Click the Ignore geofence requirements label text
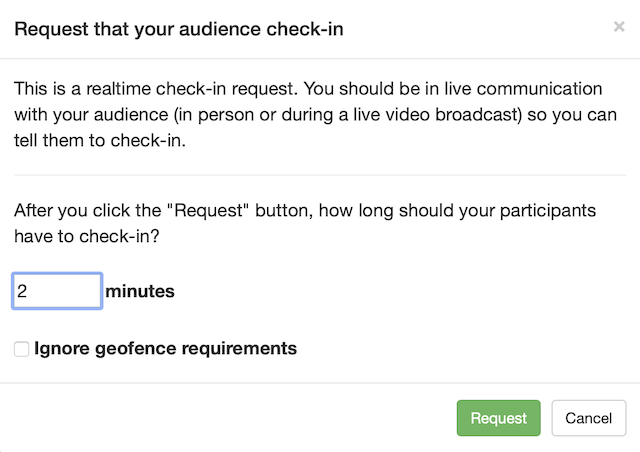 (165, 349)
